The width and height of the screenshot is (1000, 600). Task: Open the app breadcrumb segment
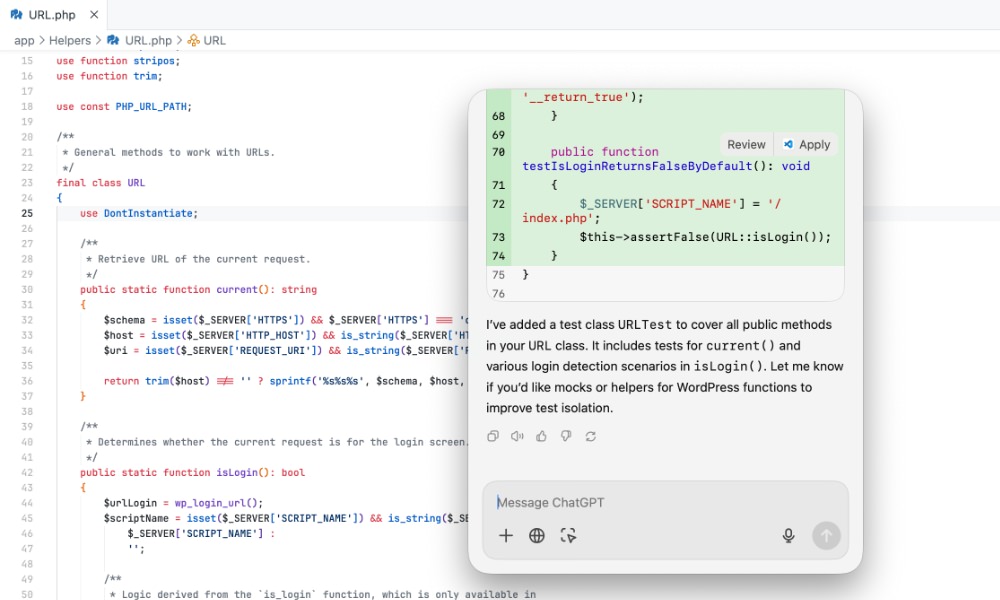[24, 40]
